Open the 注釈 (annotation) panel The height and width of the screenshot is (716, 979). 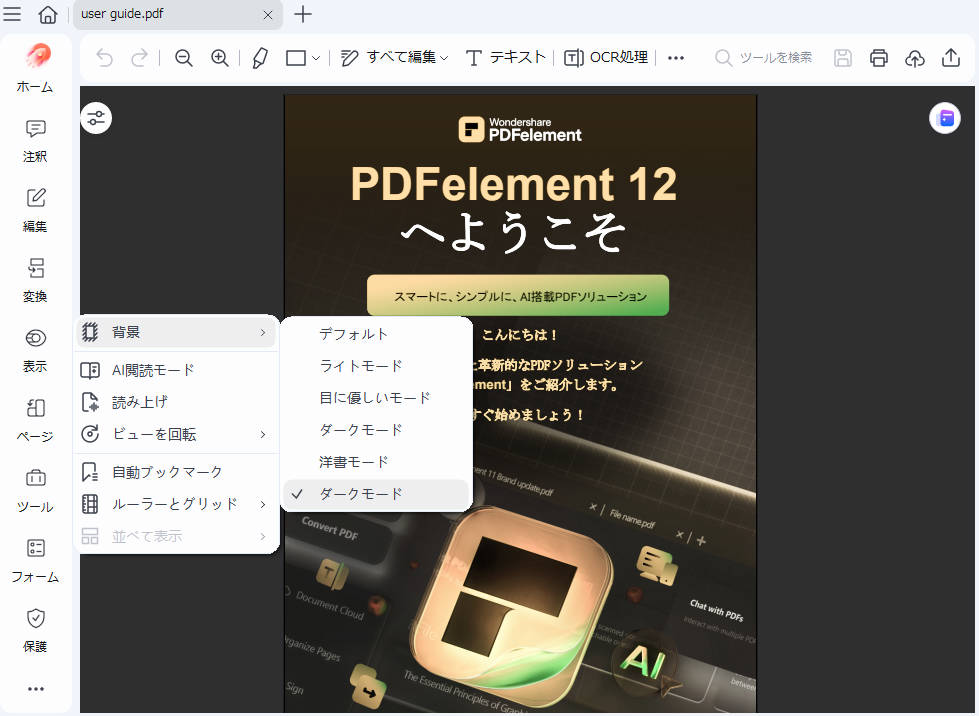coord(35,140)
